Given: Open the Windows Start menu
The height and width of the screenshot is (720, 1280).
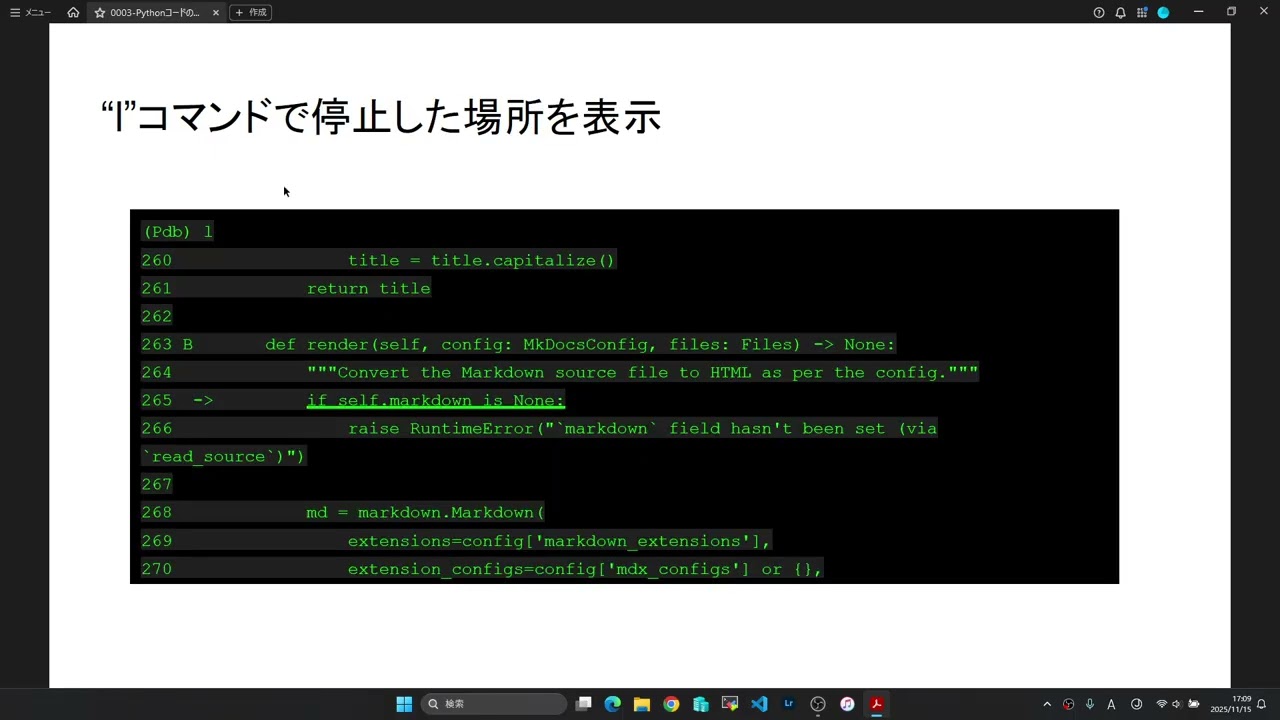Looking at the screenshot, I should 404,704.
